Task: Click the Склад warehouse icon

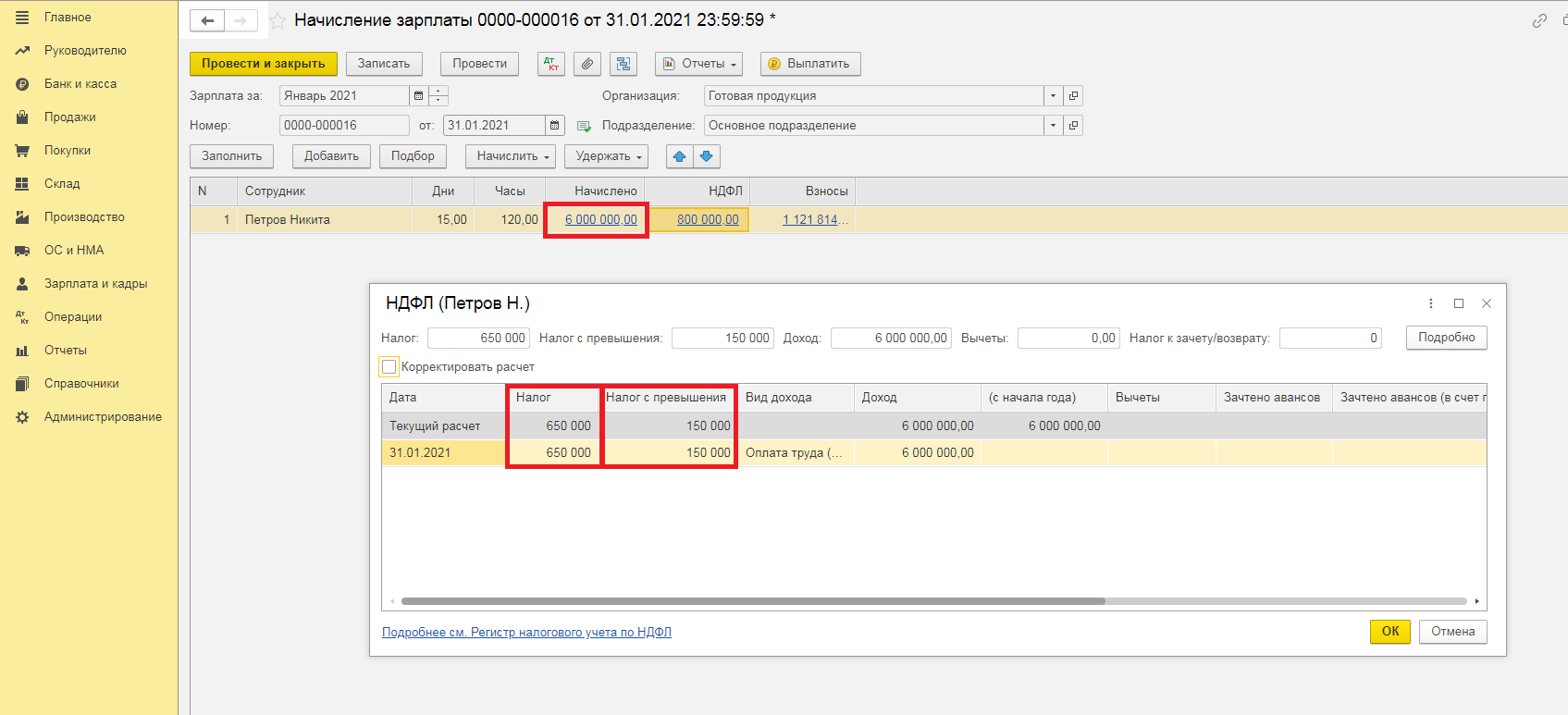Action: pyautogui.click(x=22, y=184)
